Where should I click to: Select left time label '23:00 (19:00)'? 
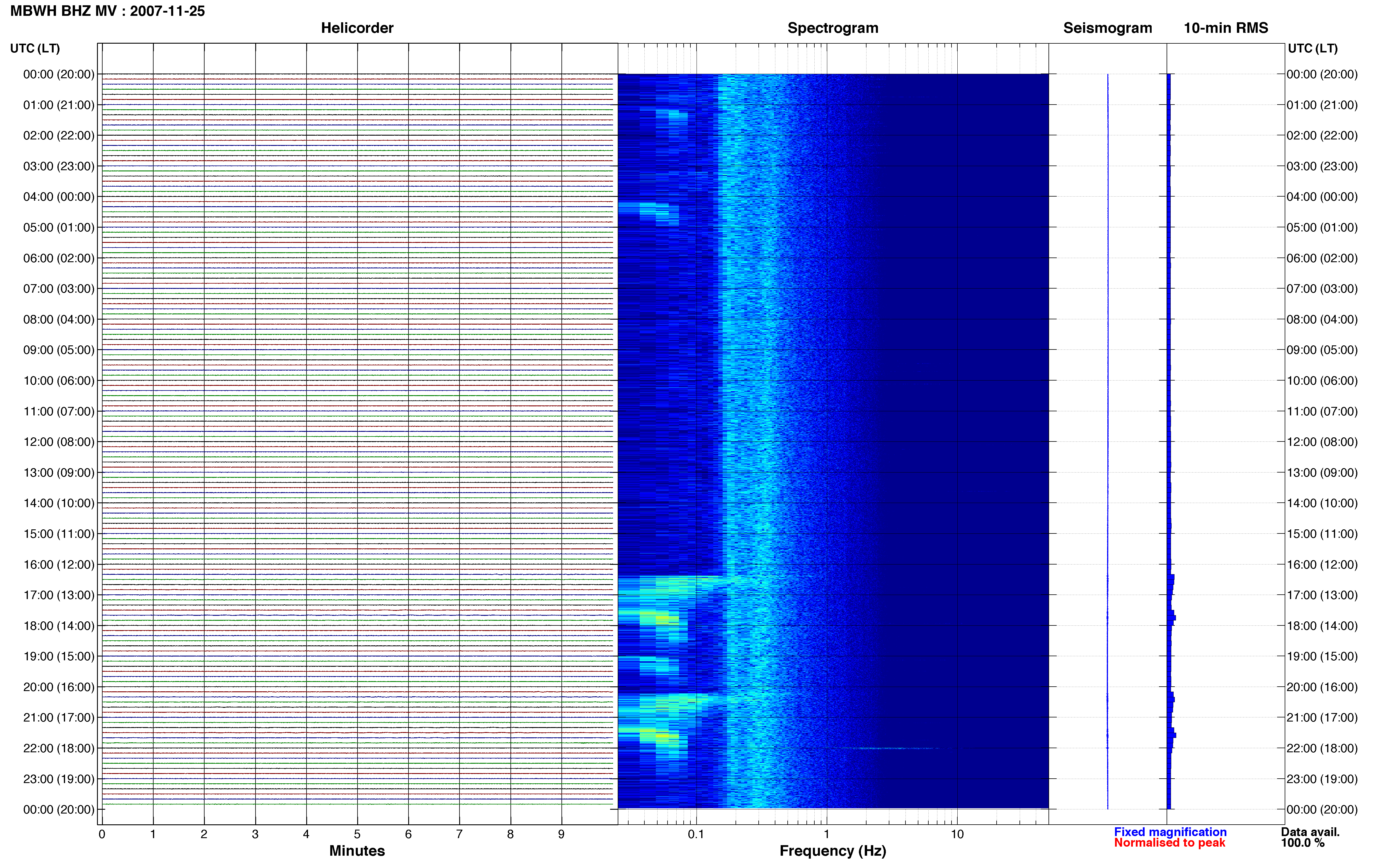(59, 779)
